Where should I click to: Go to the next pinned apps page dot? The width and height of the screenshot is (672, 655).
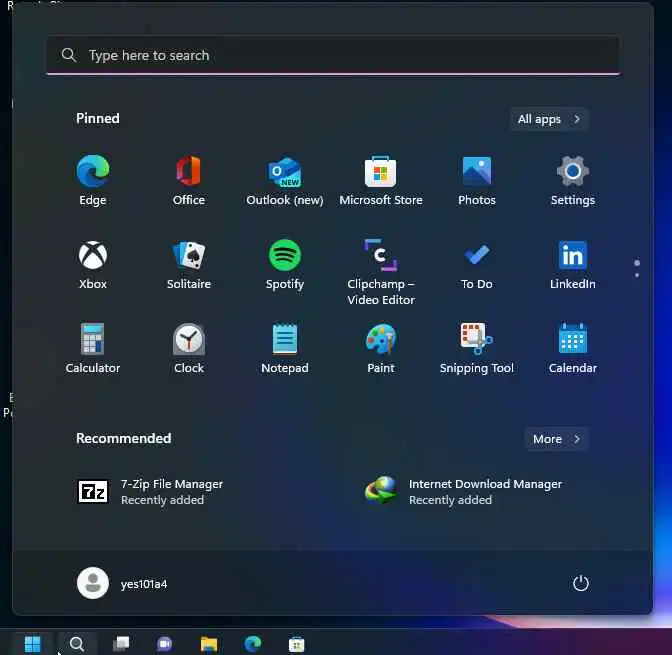coord(637,275)
